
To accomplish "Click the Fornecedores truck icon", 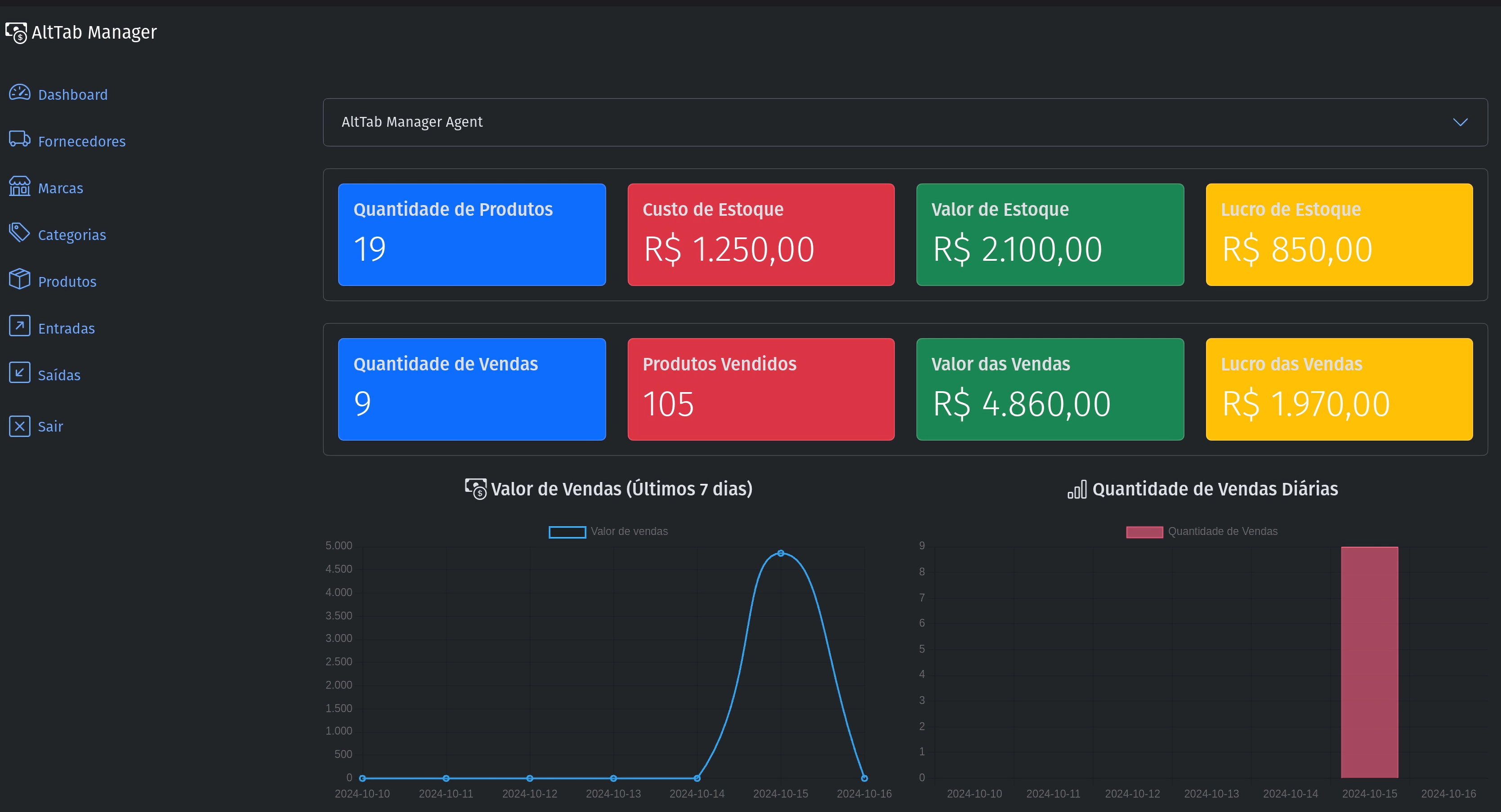I will tap(19, 139).
